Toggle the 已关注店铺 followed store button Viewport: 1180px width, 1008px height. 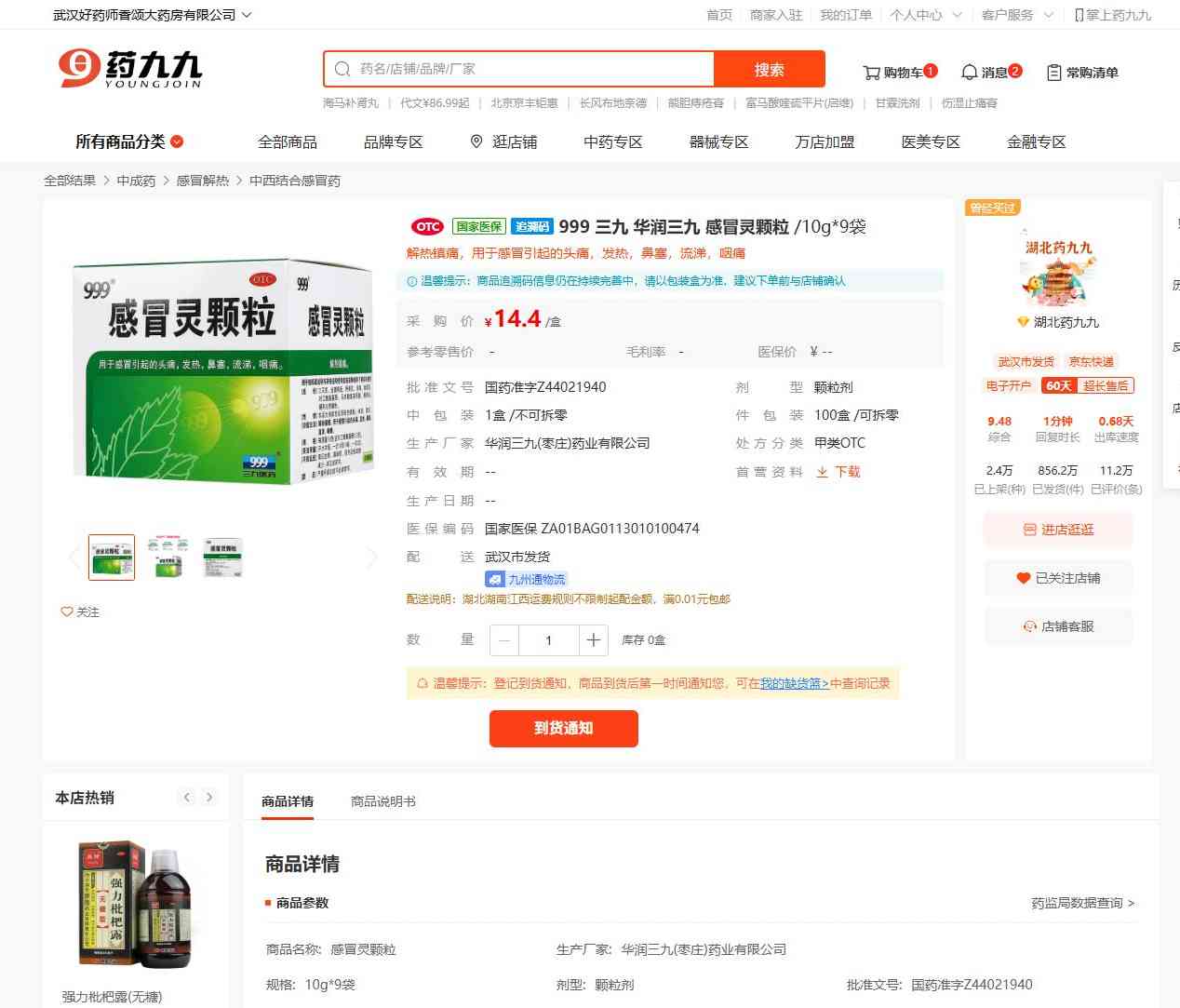pyautogui.click(x=1058, y=578)
